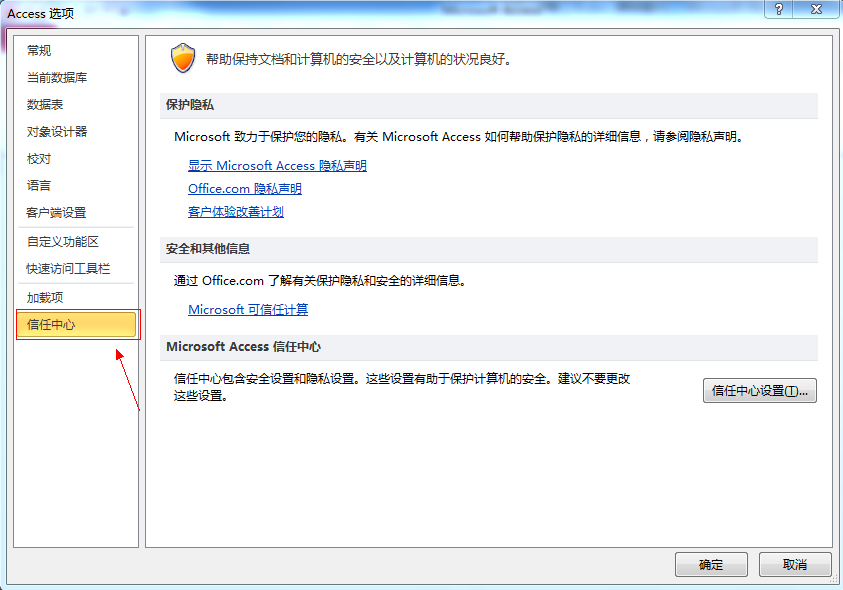Viewport: 843px width, 590px height.
Task: Open 自定义功能区 options
Action: (x=62, y=241)
